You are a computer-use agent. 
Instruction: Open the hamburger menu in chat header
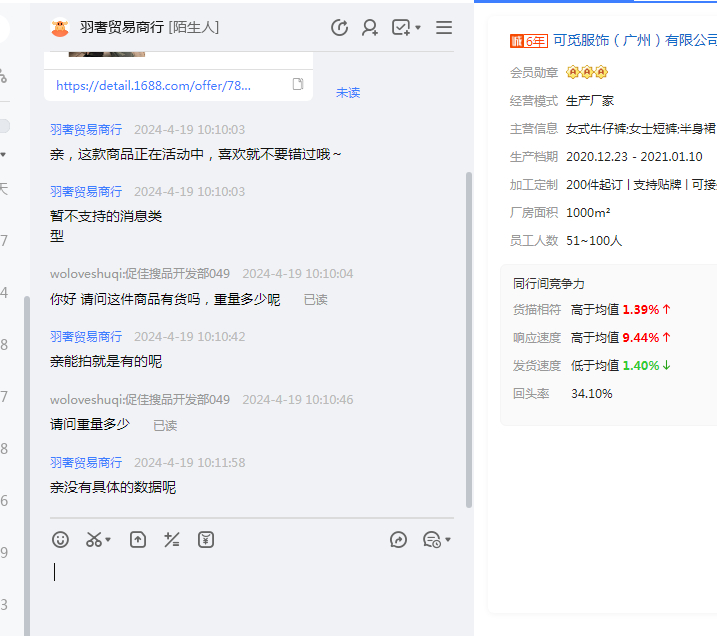[444, 28]
